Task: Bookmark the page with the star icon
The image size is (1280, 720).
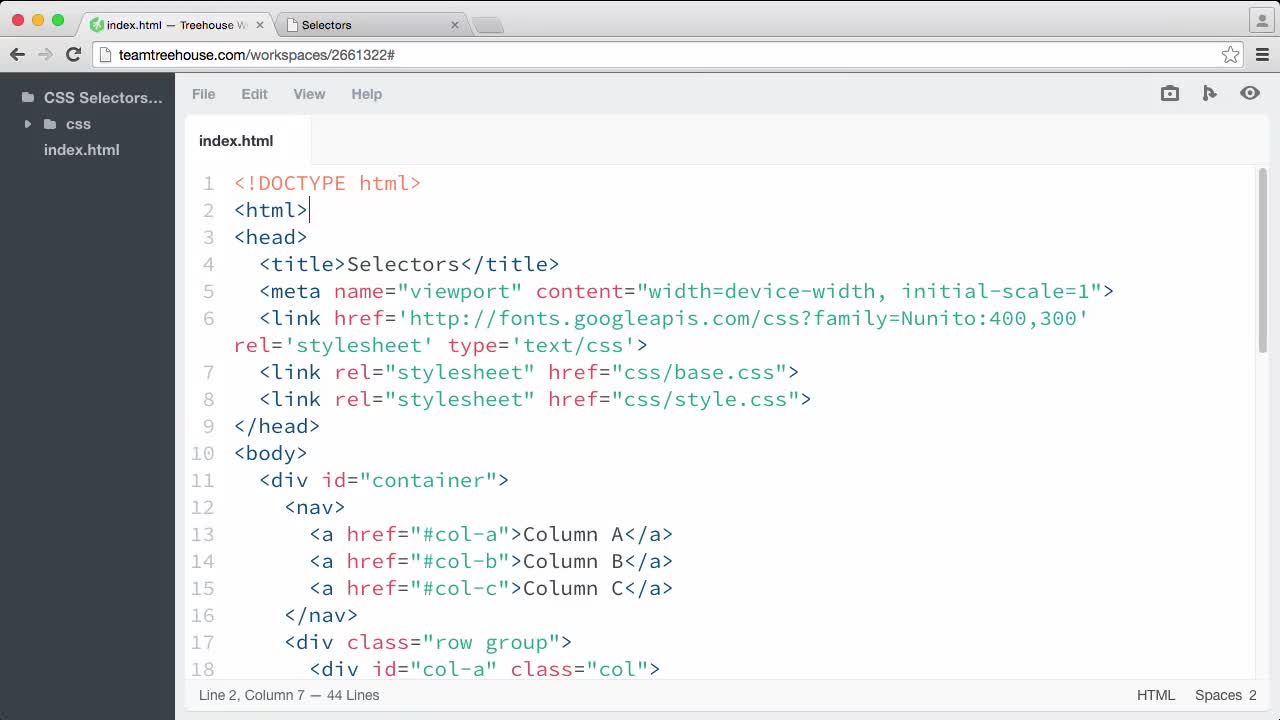Action: click(1231, 55)
